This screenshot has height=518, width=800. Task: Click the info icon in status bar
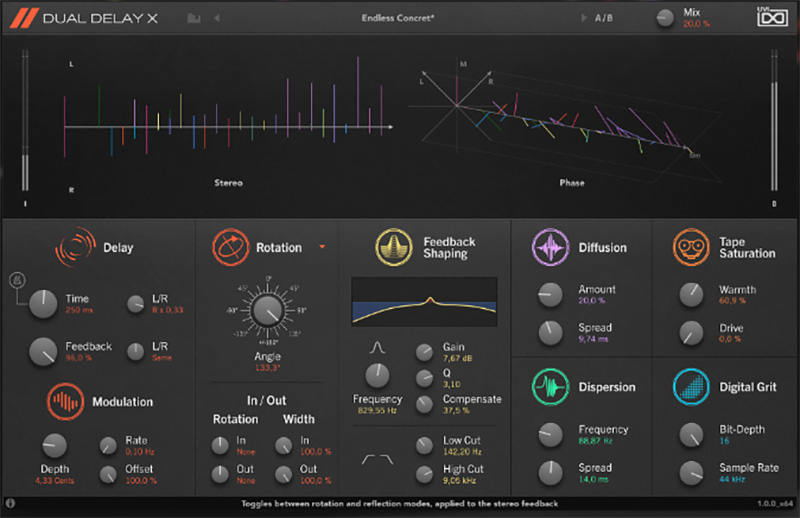point(10,503)
